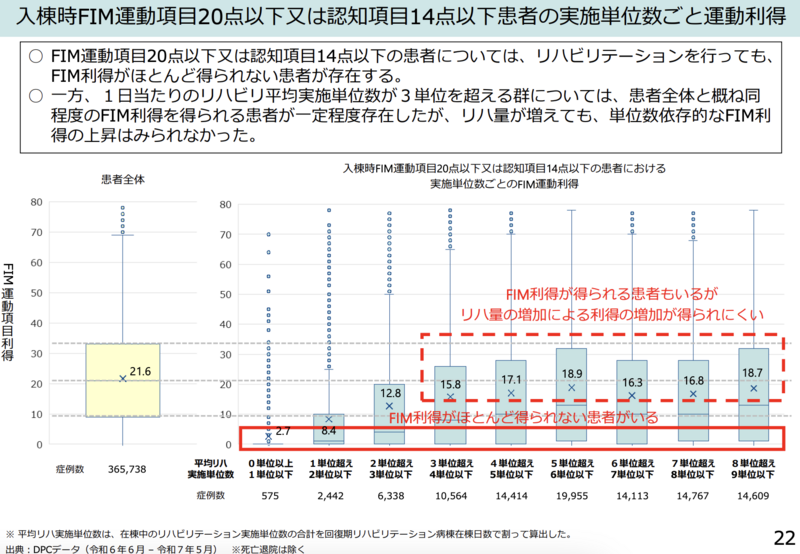Select the 患者全体 chart title
The height and width of the screenshot is (554, 800).
[123, 179]
